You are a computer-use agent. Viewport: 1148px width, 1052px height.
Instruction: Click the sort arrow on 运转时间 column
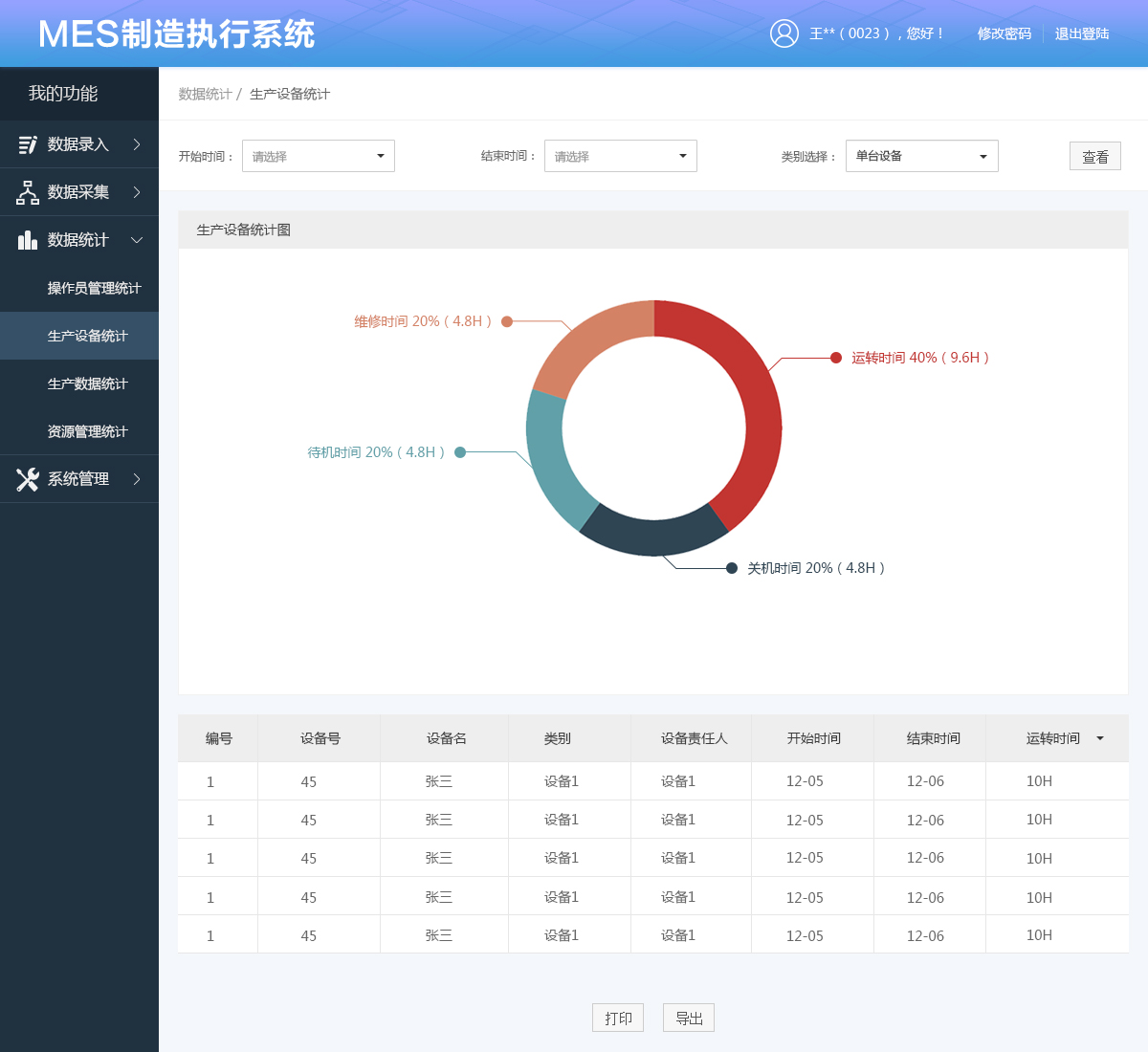[1100, 738]
